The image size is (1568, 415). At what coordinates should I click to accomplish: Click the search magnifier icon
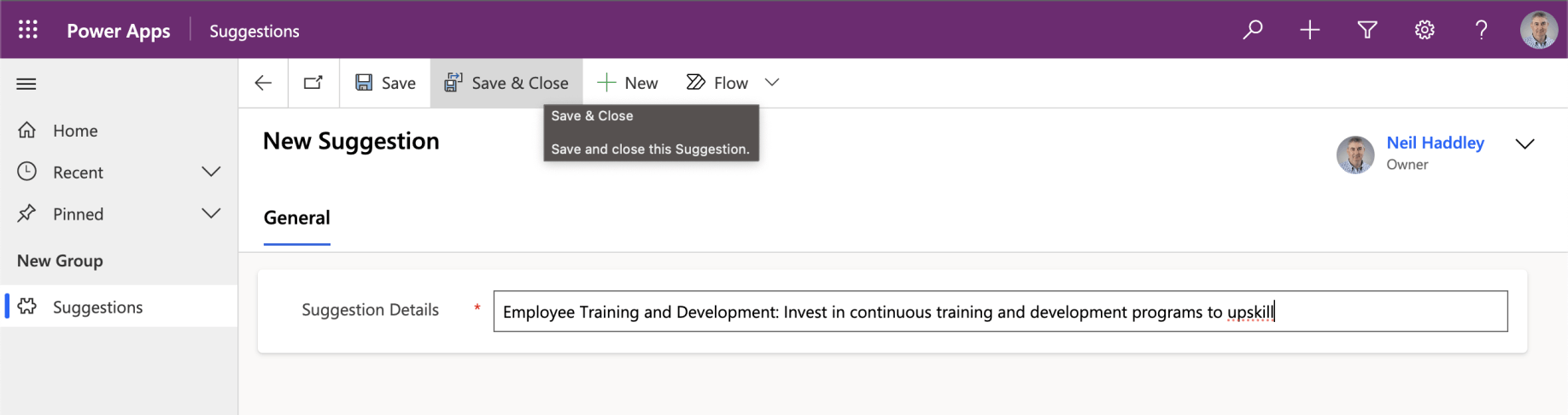[x=1252, y=30]
